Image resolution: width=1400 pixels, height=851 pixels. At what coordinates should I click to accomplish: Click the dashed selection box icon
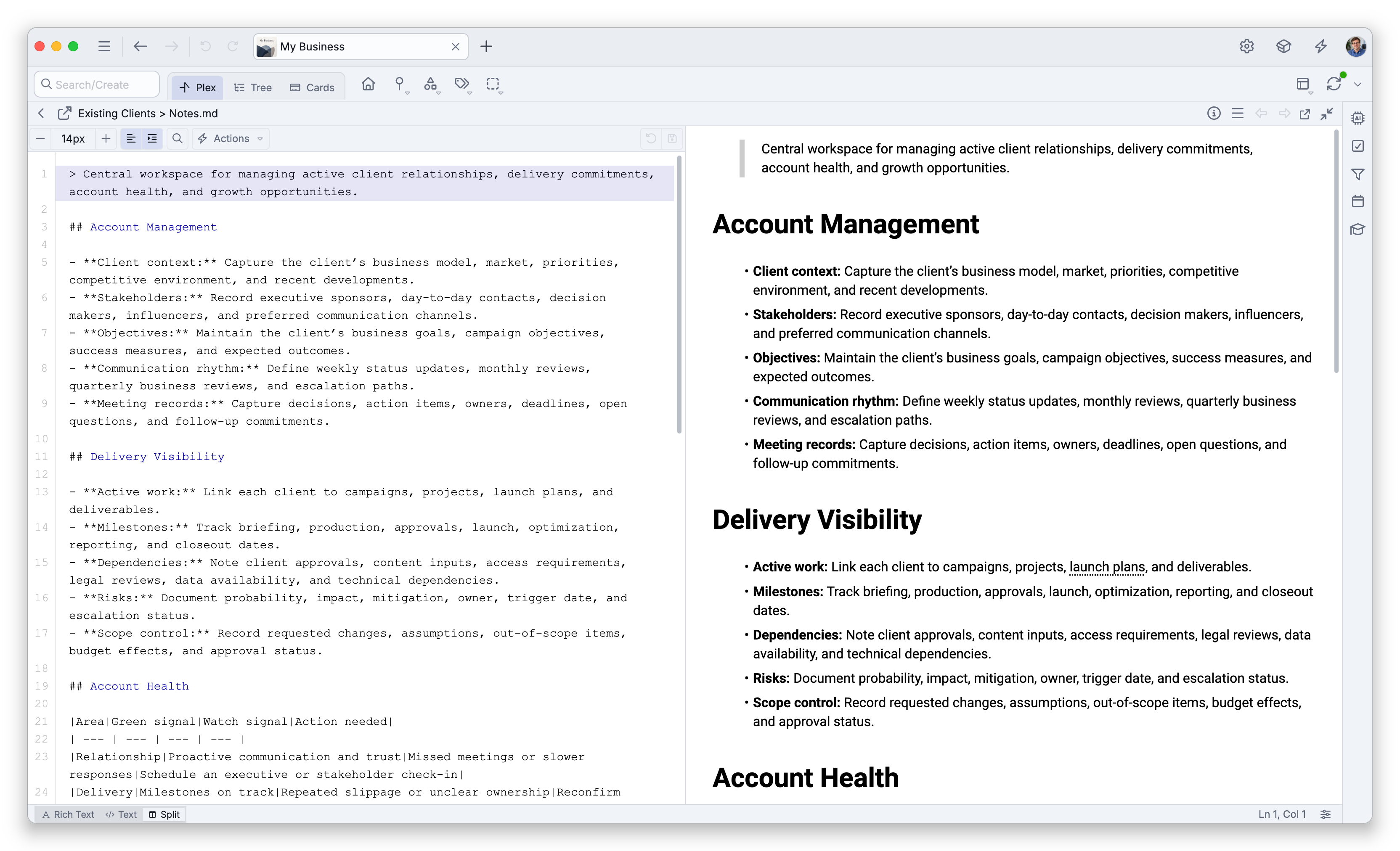coord(493,85)
